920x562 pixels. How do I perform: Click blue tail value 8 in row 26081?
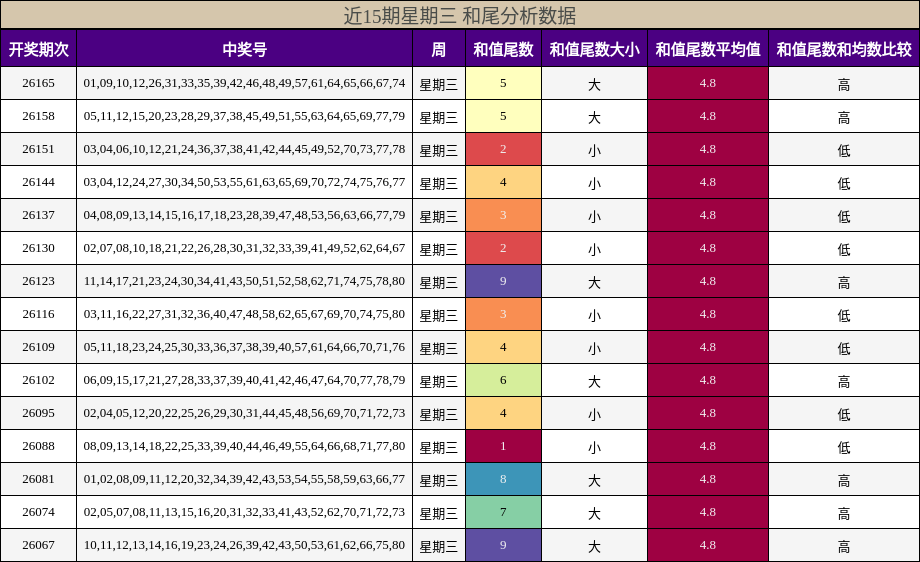coord(503,479)
